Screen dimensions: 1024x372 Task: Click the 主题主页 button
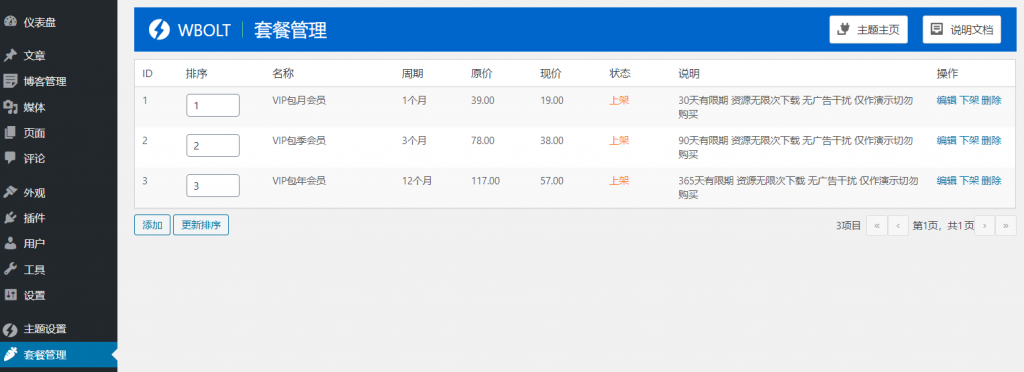[868, 29]
